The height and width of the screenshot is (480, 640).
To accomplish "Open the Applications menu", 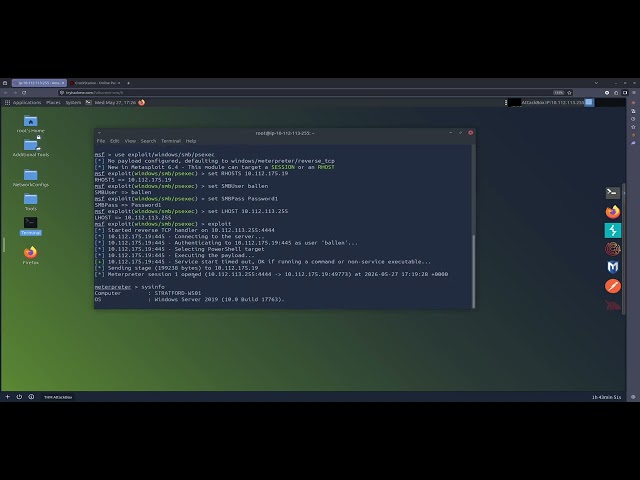I will point(27,102).
